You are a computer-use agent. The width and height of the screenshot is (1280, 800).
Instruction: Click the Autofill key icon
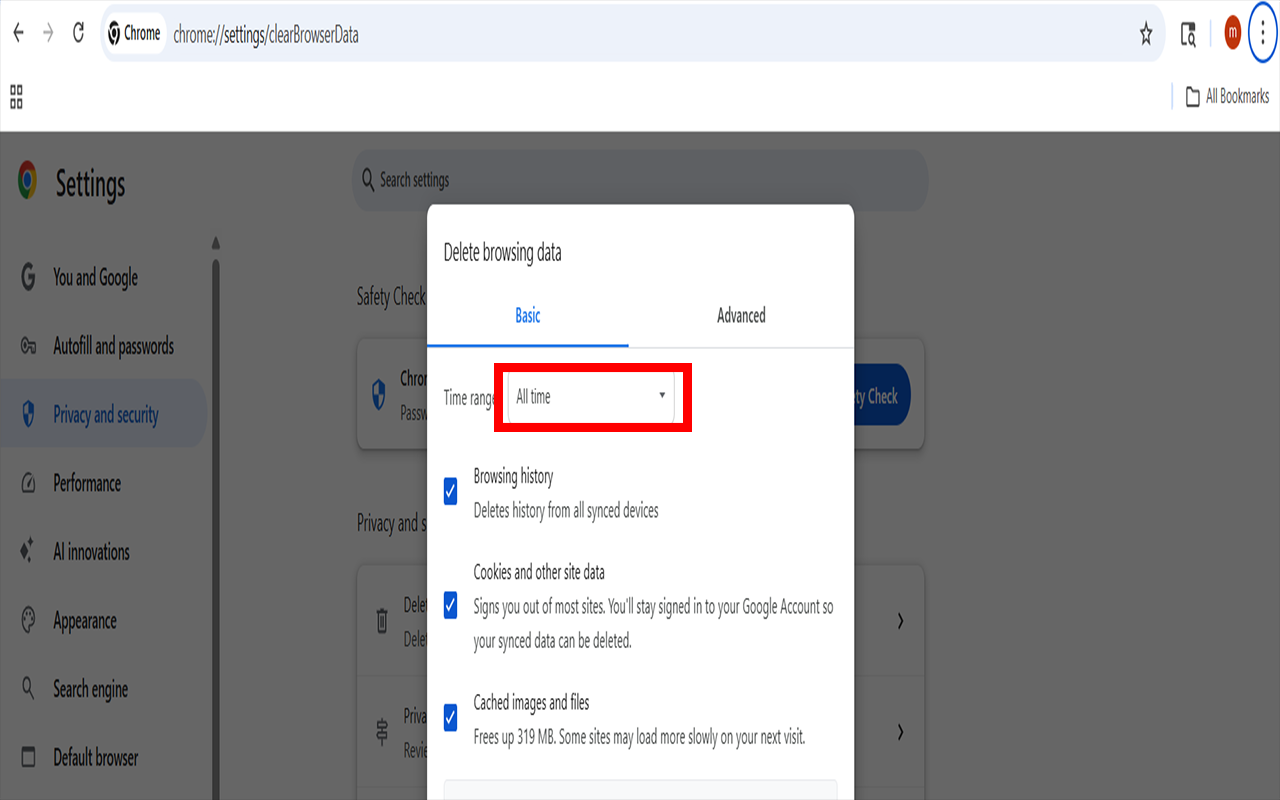28,346
